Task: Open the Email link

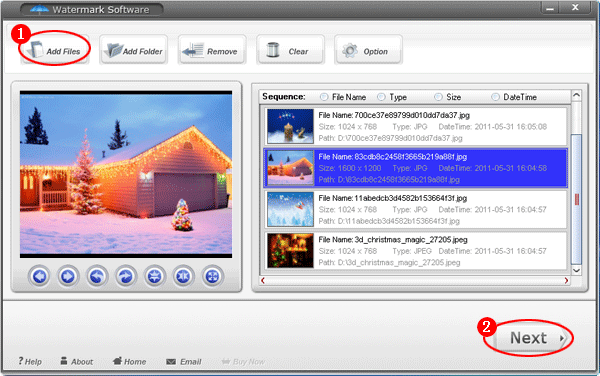Action: coord(184,361)
